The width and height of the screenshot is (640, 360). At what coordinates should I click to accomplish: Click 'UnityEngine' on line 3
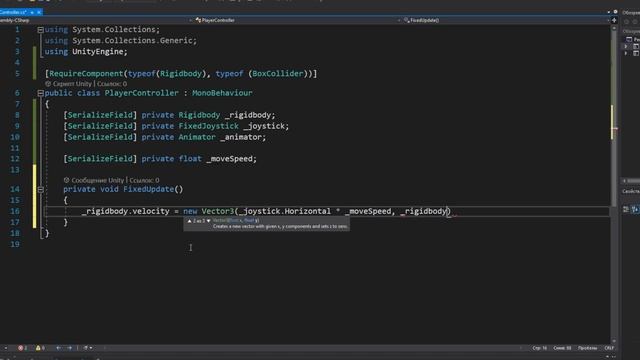click(x=98, y=52)
